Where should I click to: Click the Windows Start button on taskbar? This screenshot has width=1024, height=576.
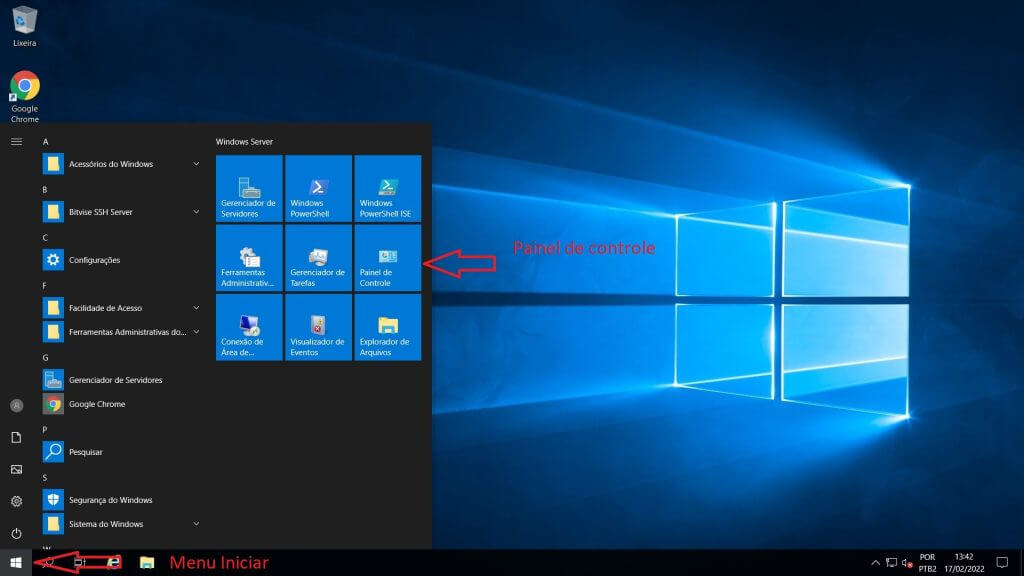(x=16, y=562)
